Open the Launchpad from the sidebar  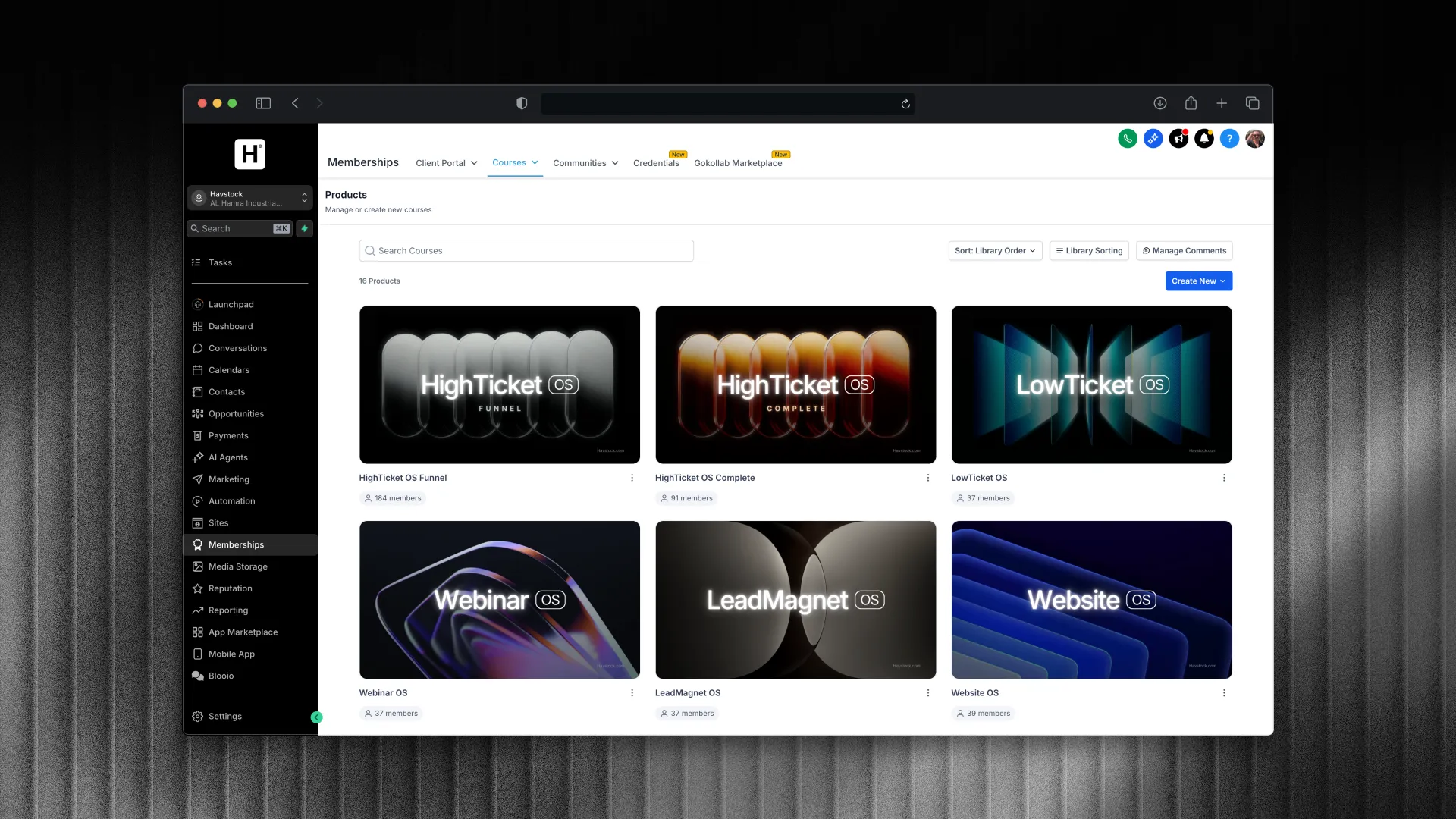pyautogui.click(x=231, y=304)
